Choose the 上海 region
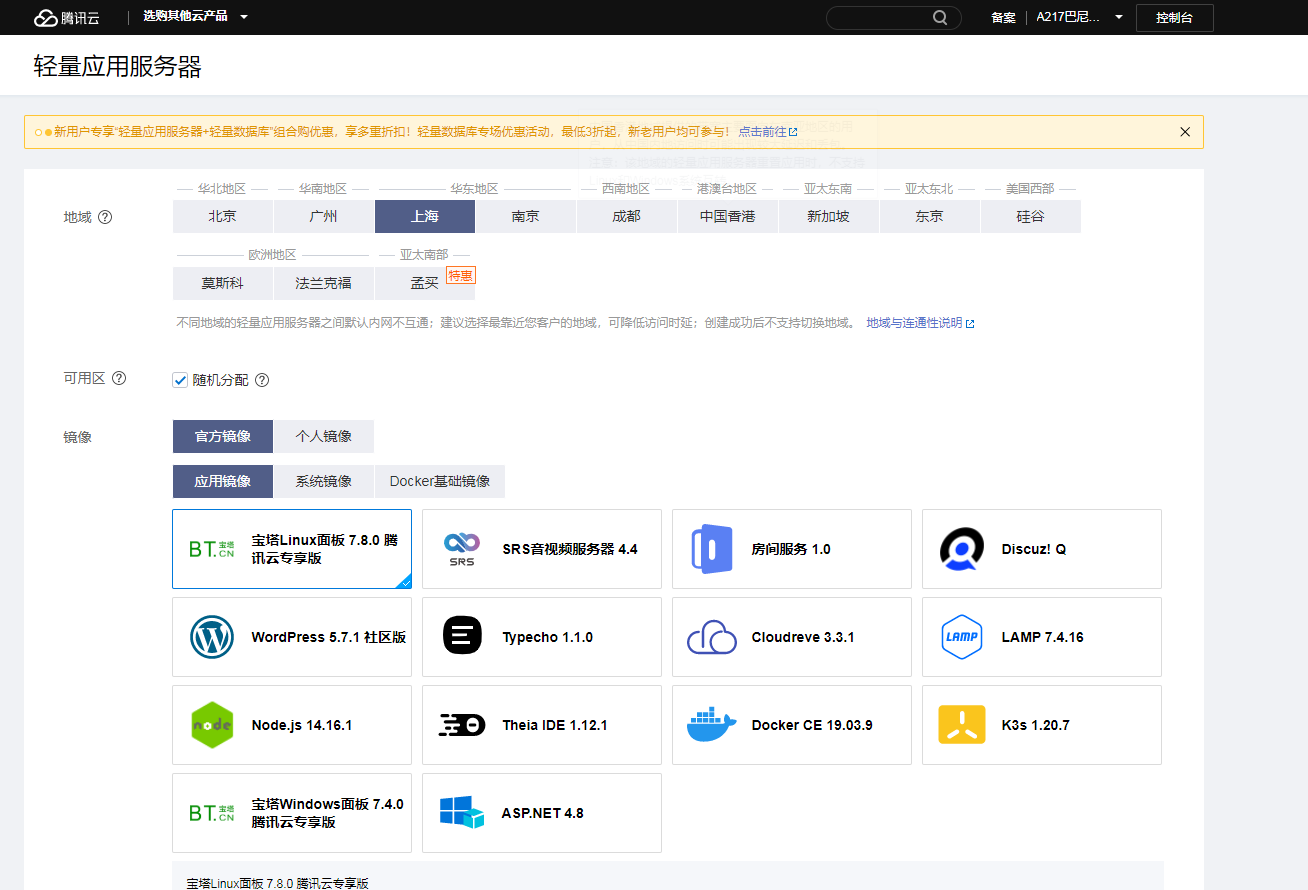 425,216
